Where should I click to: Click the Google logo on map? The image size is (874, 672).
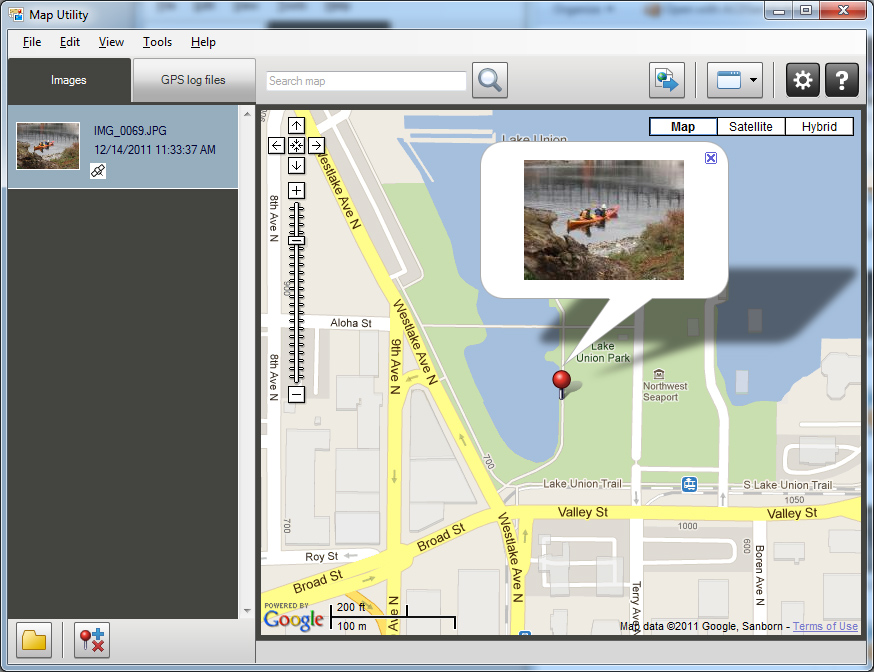(294, 619)
